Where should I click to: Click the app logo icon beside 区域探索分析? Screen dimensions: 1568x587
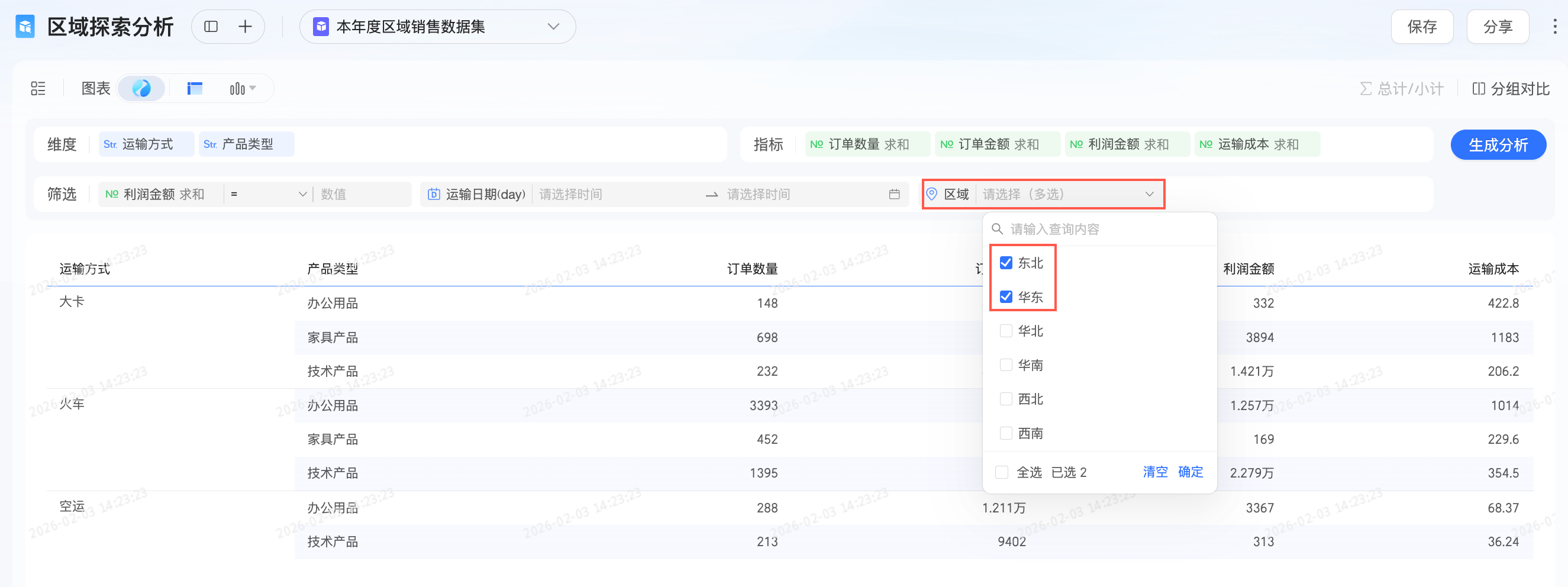click(x=25, y=27)
